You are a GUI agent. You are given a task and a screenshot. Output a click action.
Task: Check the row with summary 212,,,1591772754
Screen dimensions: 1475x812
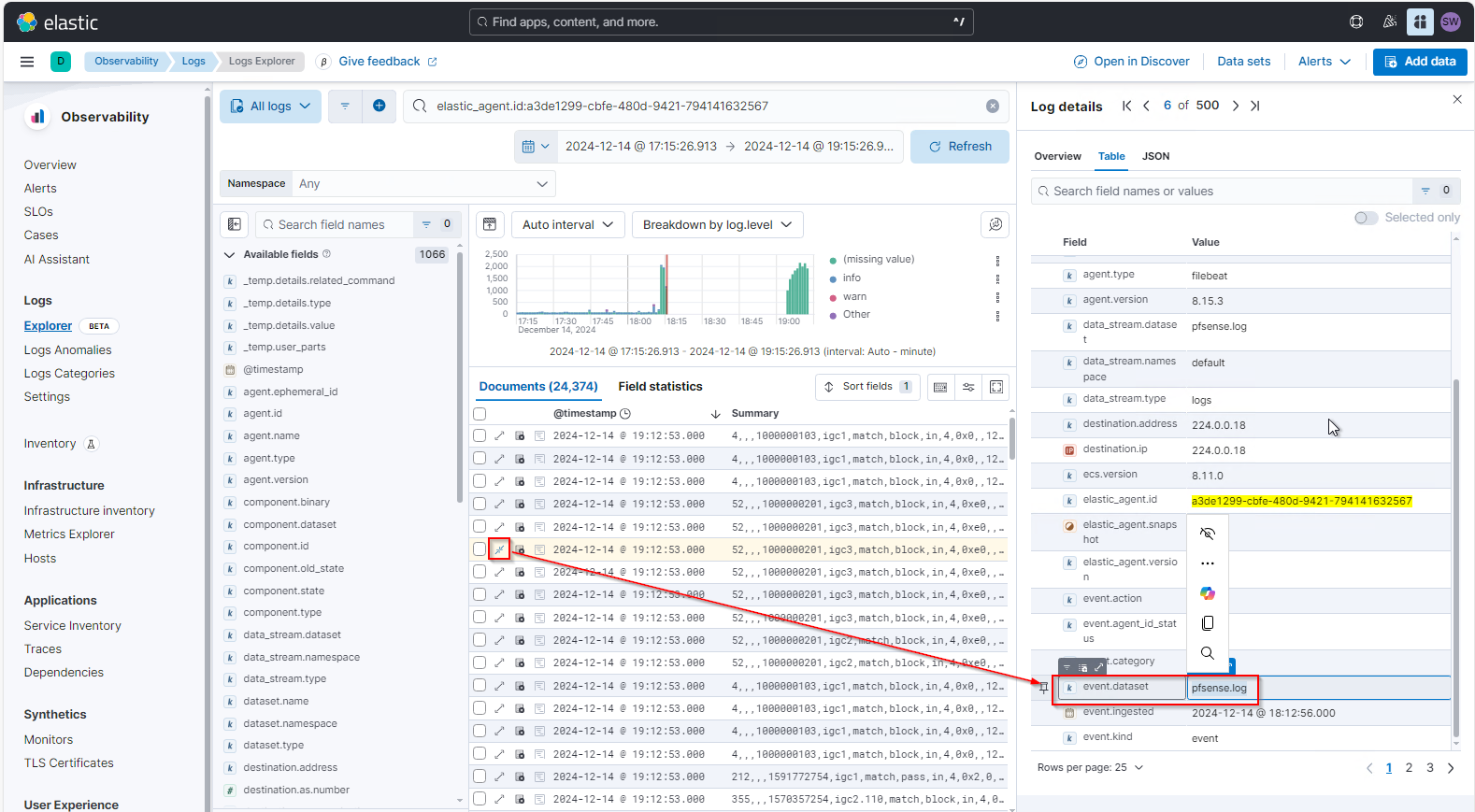click(x=480, y=776)
